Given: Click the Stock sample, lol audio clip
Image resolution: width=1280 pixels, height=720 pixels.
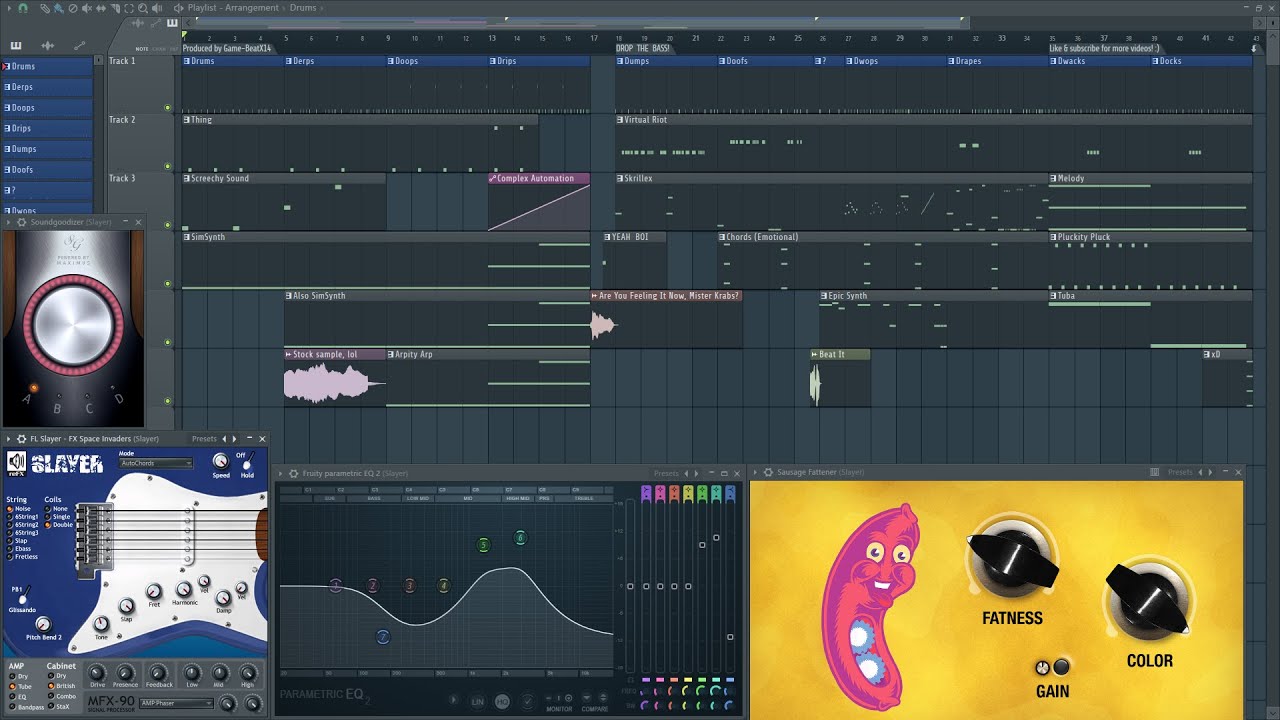Looking at the screenshot, I should click(x=335, y=377).
